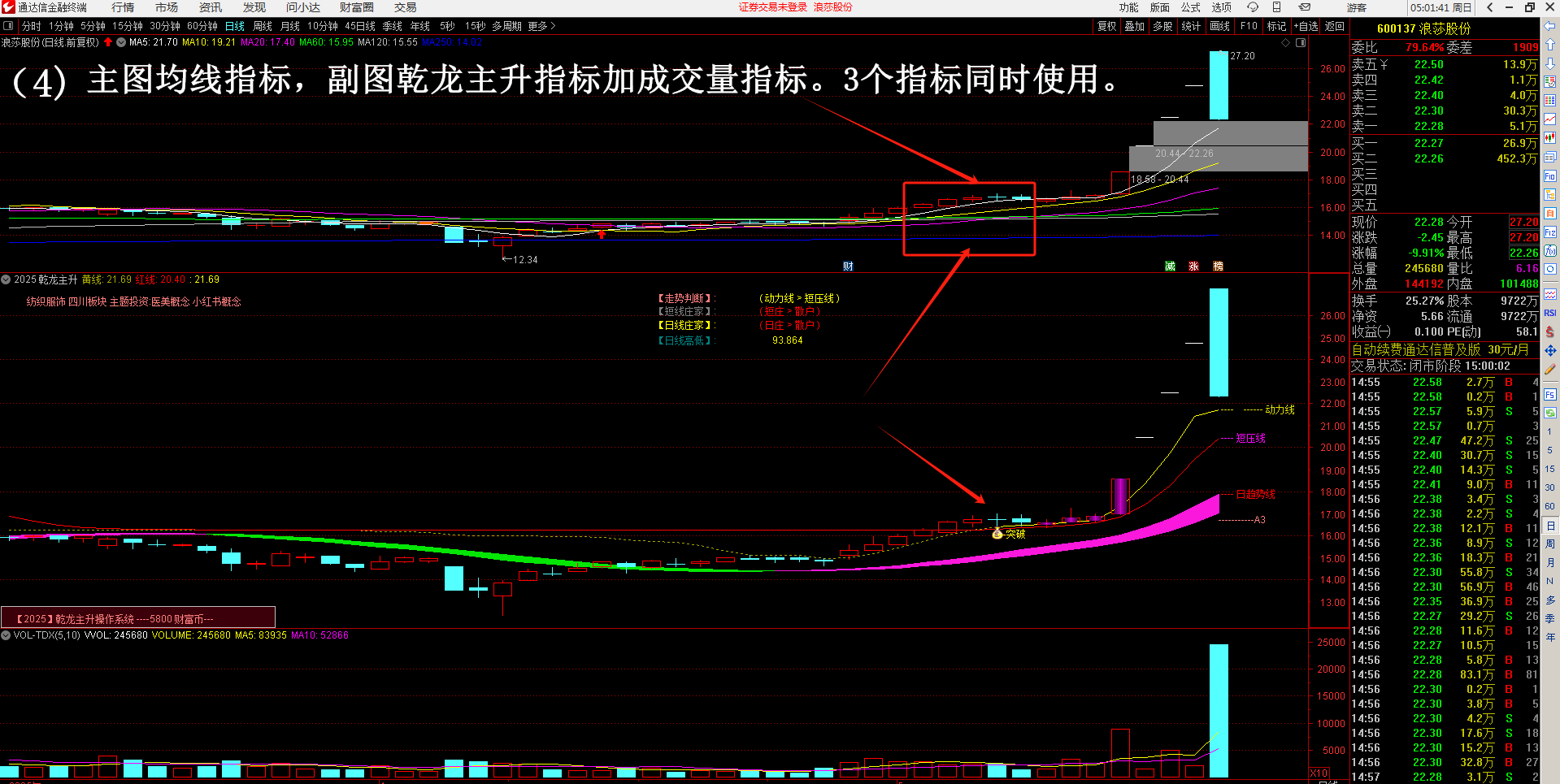Select the 30 minute sidebar period
The width and height of the screenshot is (1560, 784).
pos(1550,487)
